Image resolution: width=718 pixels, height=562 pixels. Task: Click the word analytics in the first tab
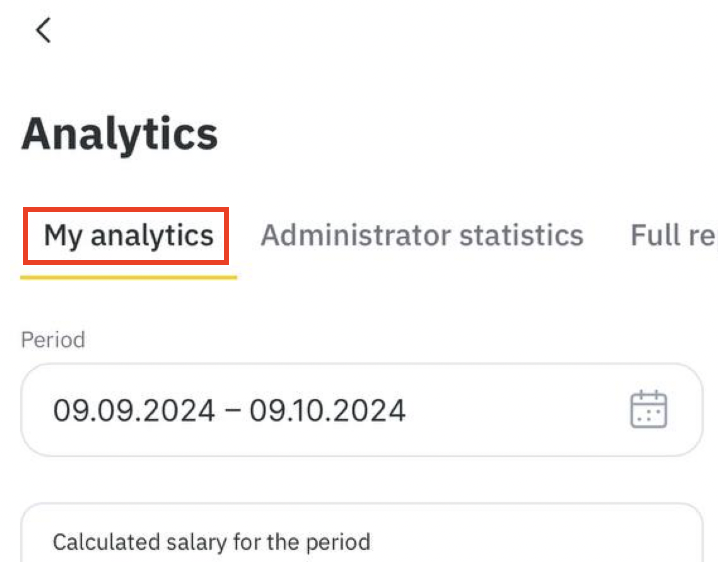click(x=152, y=236)
